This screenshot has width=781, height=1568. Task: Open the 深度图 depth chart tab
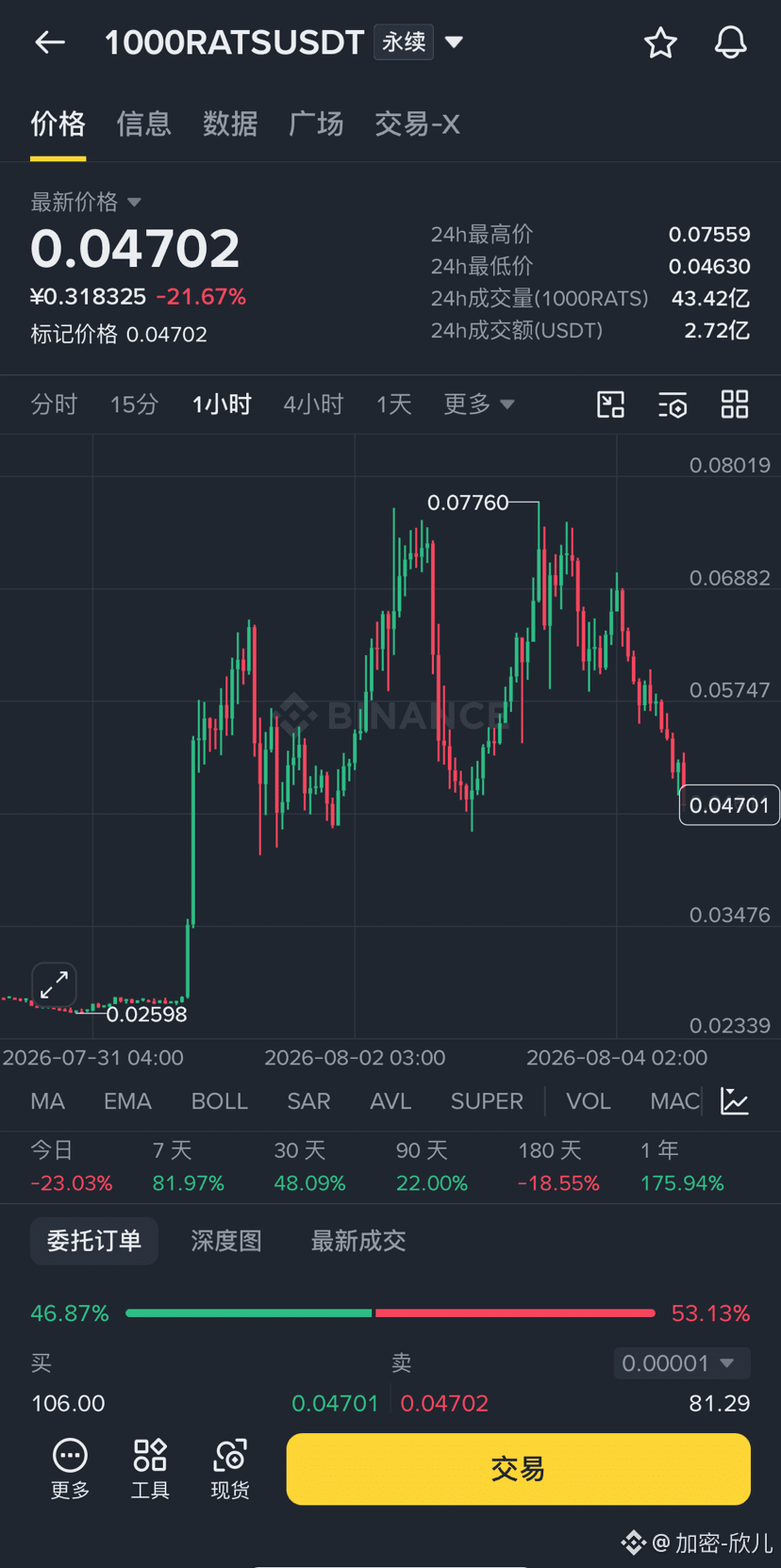tap(226, 1241)
